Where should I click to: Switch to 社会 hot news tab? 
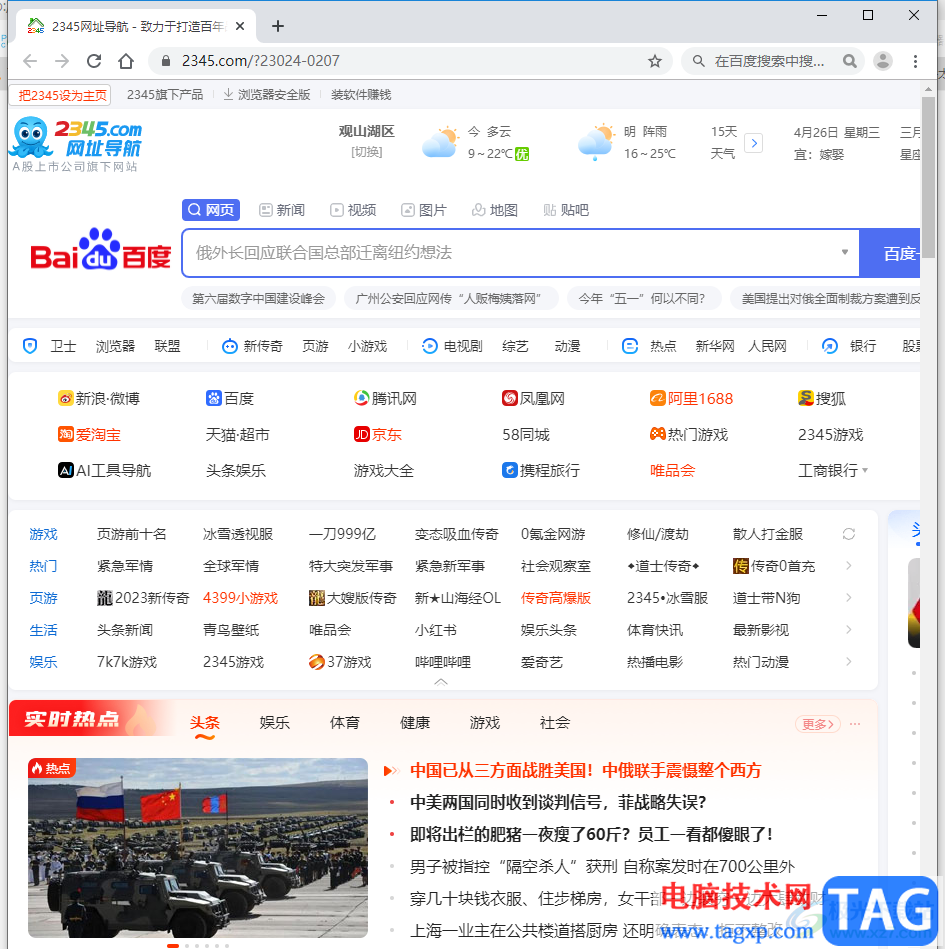tap(555, 723)
